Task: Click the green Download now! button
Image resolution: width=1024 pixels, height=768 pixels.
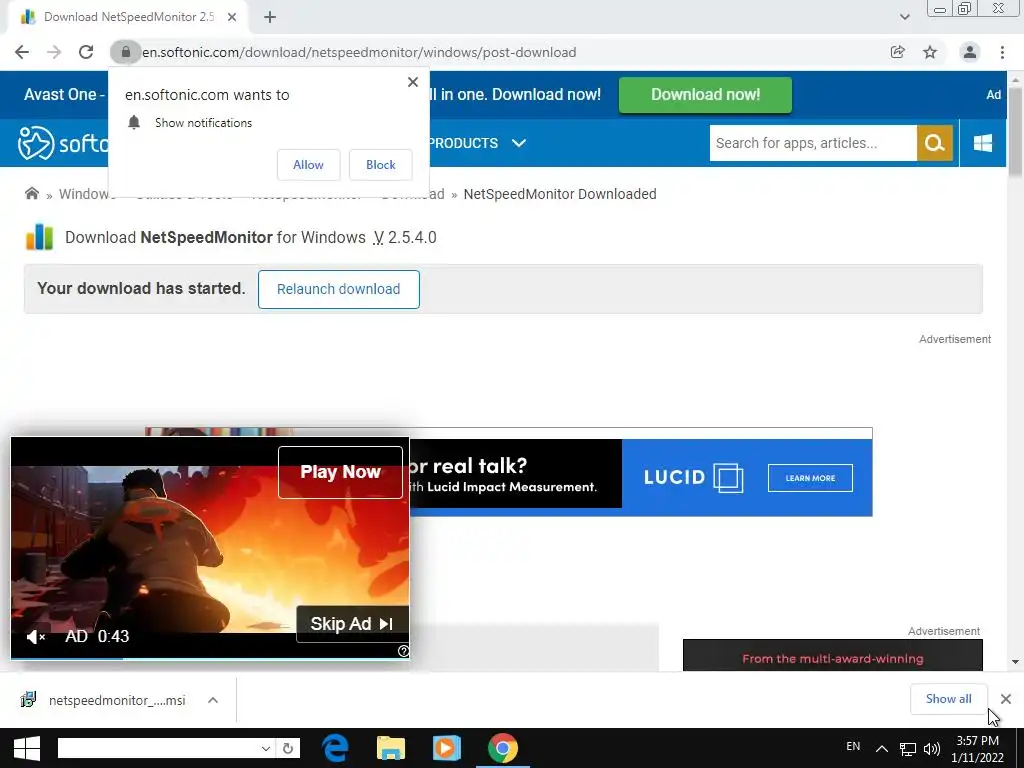Action: pos(705,95)
